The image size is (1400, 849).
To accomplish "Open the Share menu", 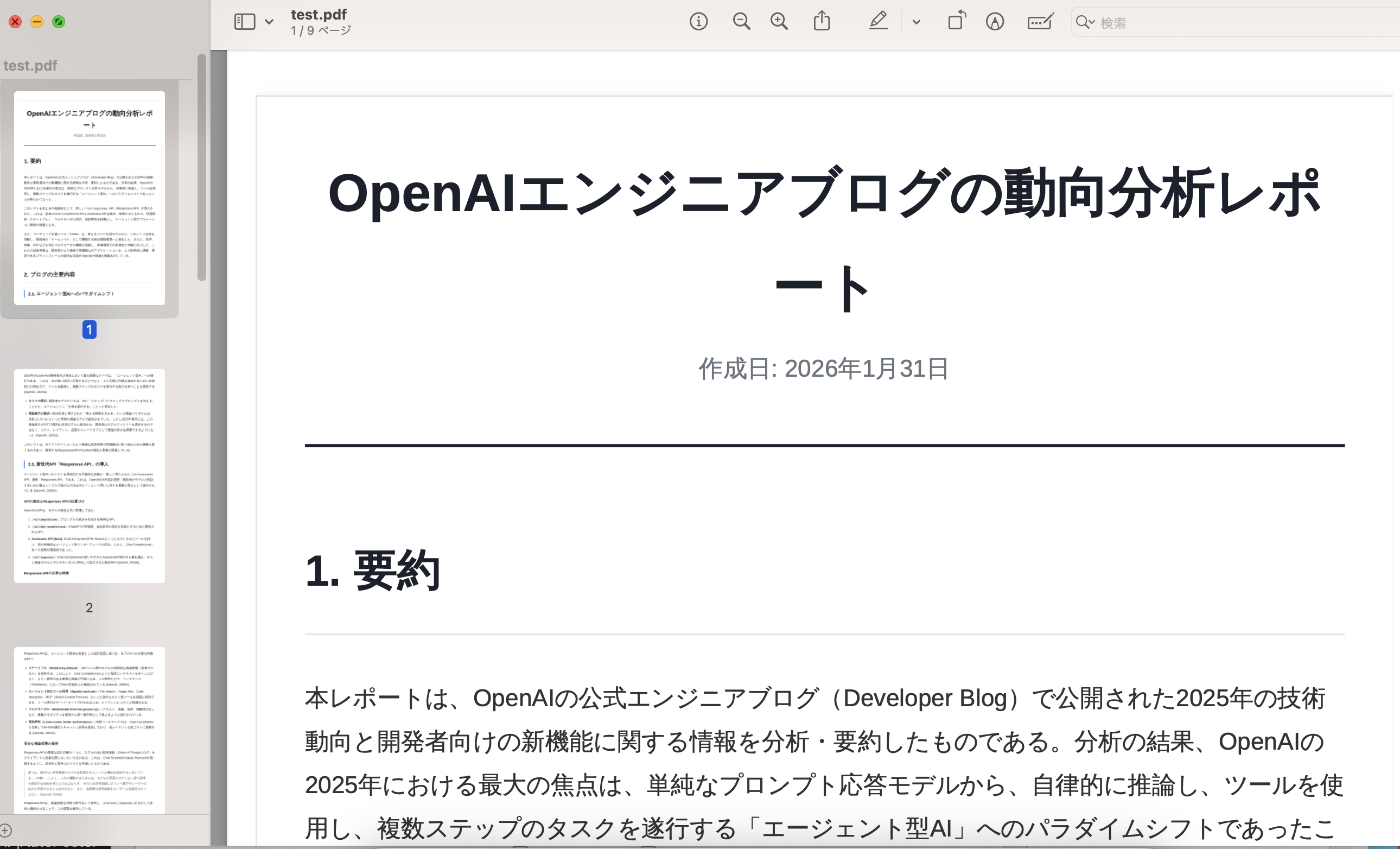I will tap(822, 22).
